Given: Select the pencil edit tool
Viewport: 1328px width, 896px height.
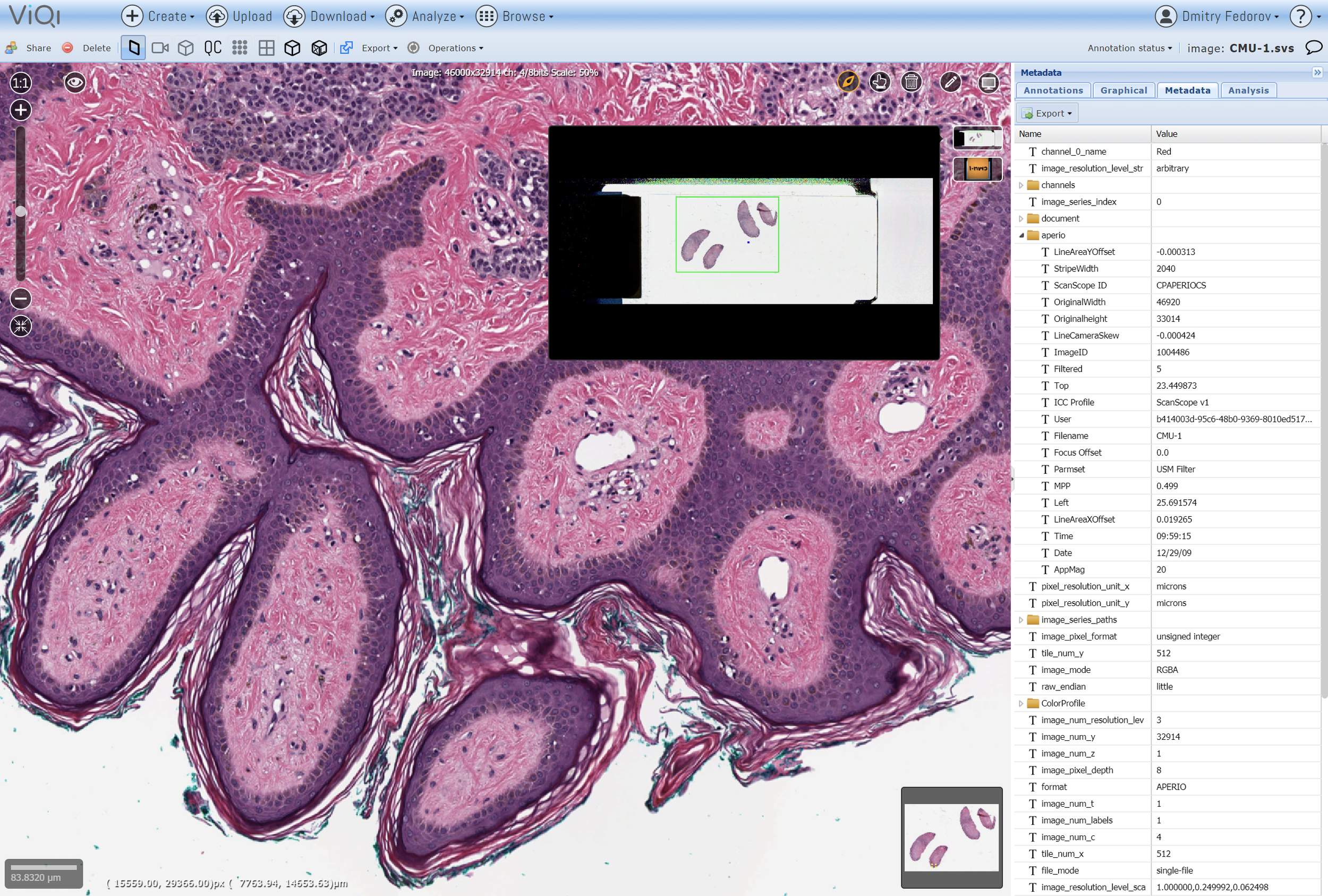Looking at the screenshot, I should 951,82.
